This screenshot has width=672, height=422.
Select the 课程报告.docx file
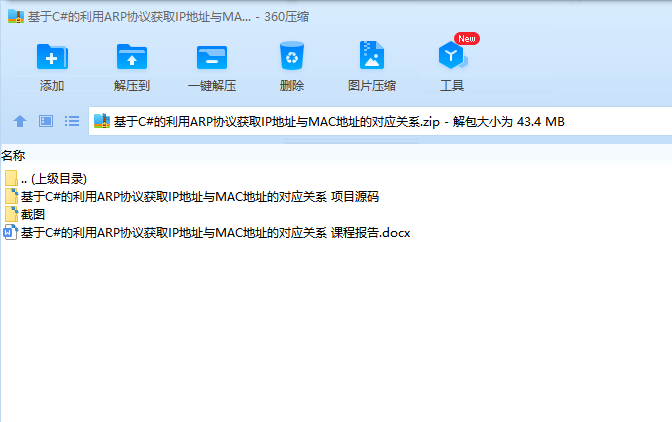coord(207,233)
